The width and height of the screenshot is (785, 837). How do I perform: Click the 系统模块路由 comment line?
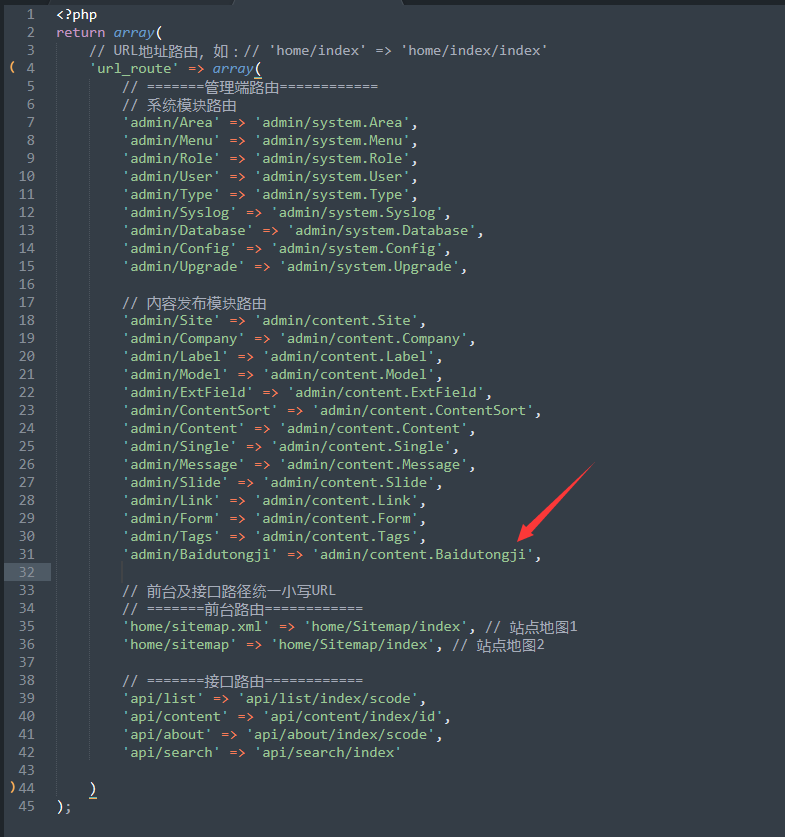tap(179, 104)
